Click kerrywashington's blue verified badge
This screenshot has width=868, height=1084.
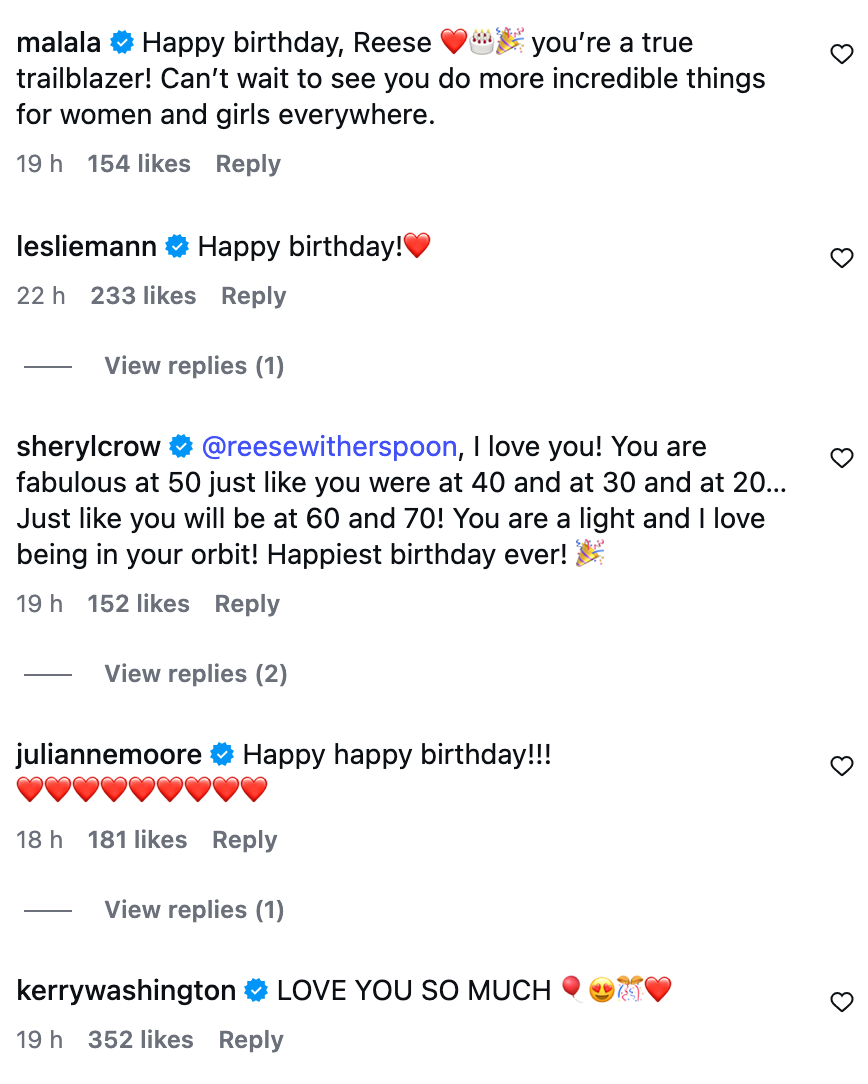coord(256,991)
